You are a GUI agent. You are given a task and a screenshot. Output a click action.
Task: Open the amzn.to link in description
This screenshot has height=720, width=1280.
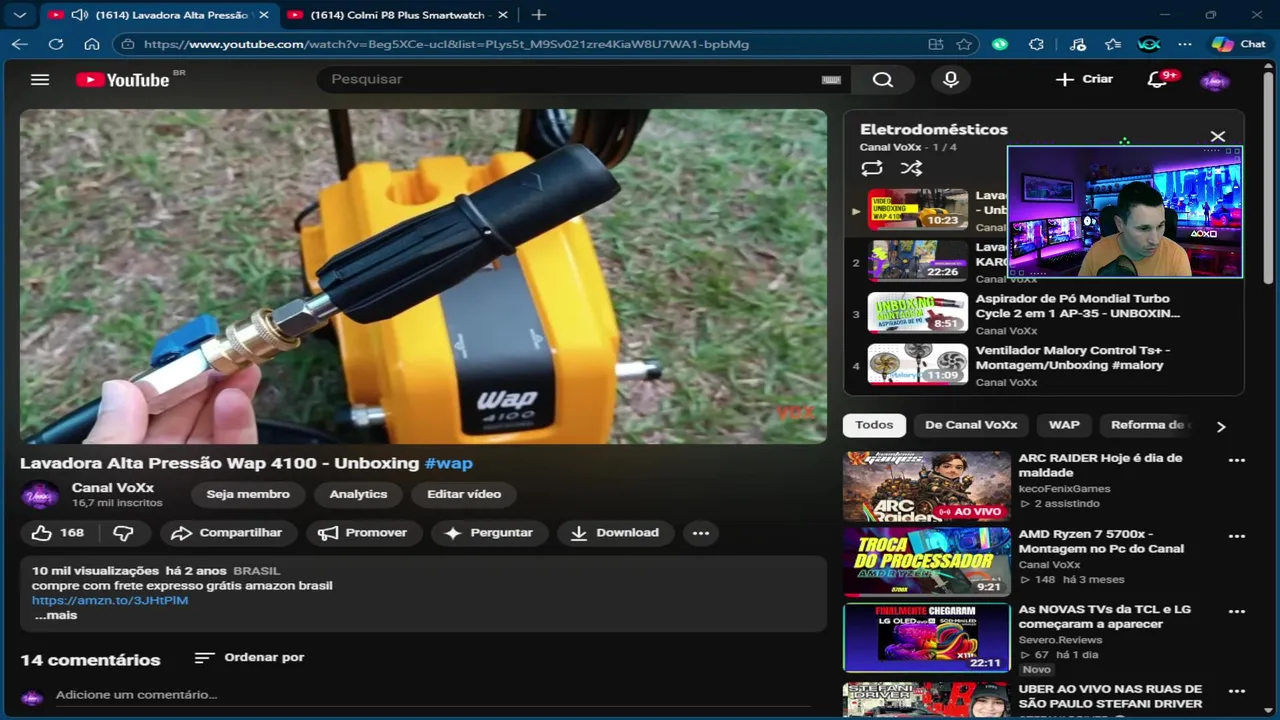tap(110, 601)
